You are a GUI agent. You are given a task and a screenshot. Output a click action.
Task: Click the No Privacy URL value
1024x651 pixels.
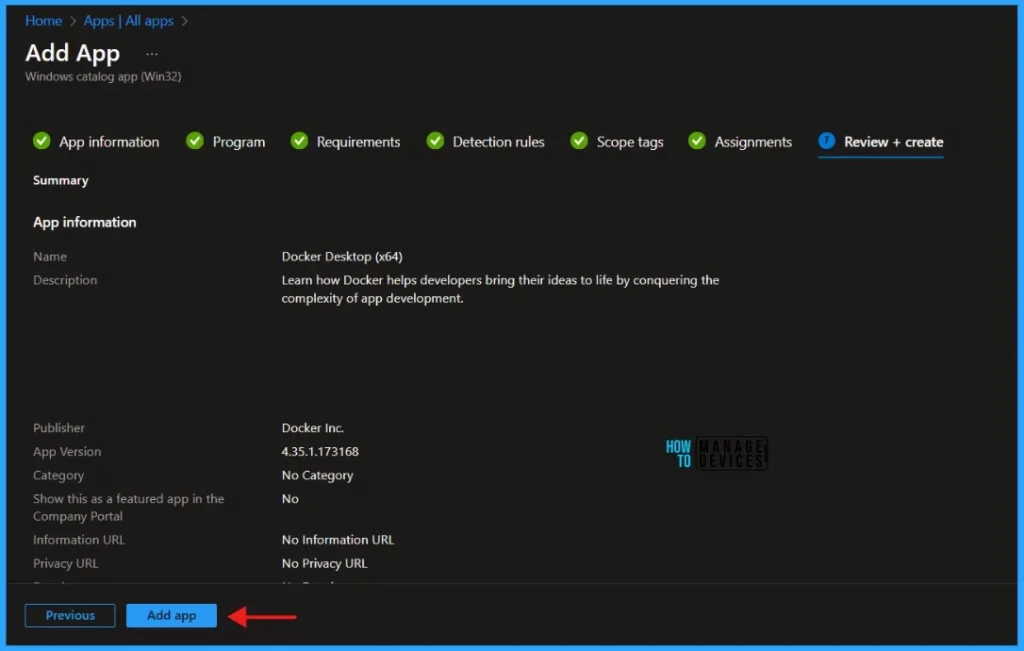(x=325, y=564)
